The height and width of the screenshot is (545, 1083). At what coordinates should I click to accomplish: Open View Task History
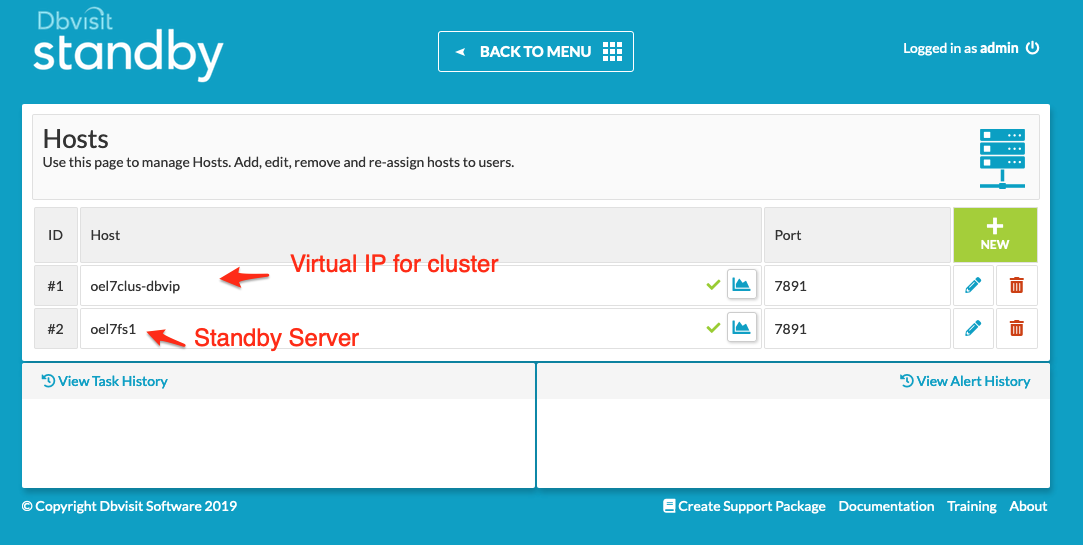104,381
